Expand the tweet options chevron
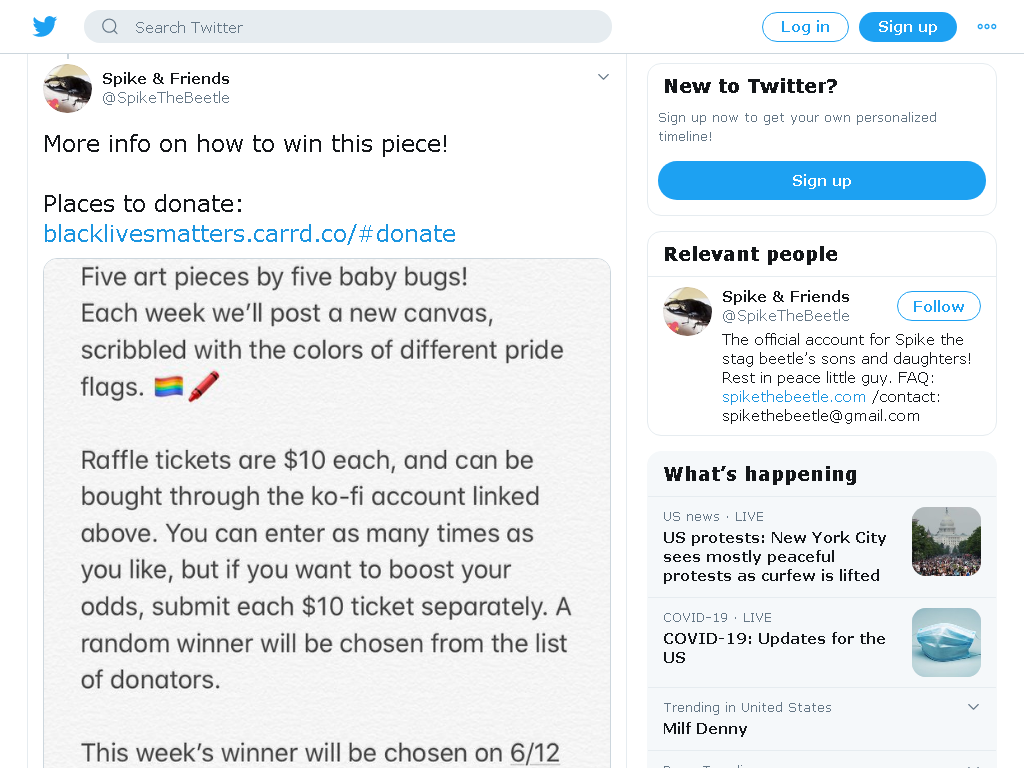 click(603, 77)
